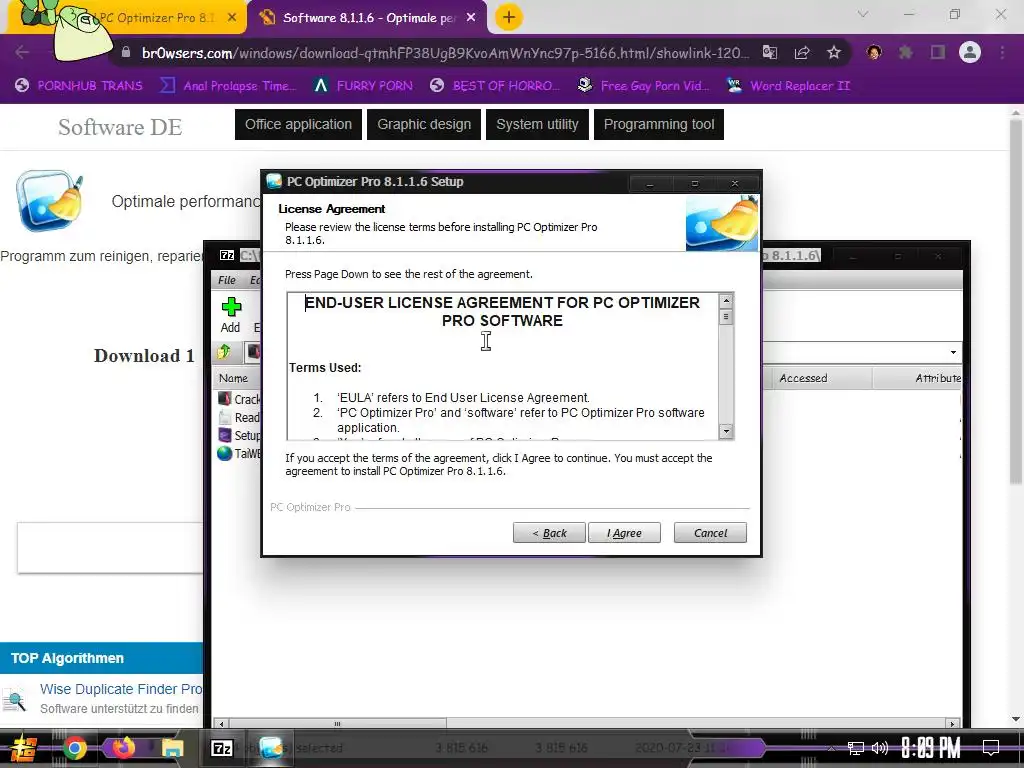Open File Explorer from the taskbar
1024x768 pixels.
tap(172, 748)
